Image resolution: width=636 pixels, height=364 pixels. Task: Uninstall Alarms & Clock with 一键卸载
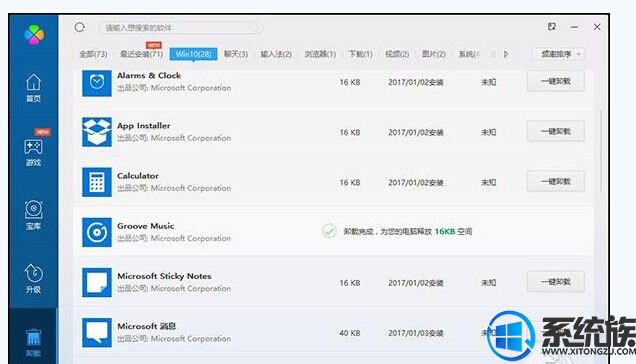[x=555, y=81]
